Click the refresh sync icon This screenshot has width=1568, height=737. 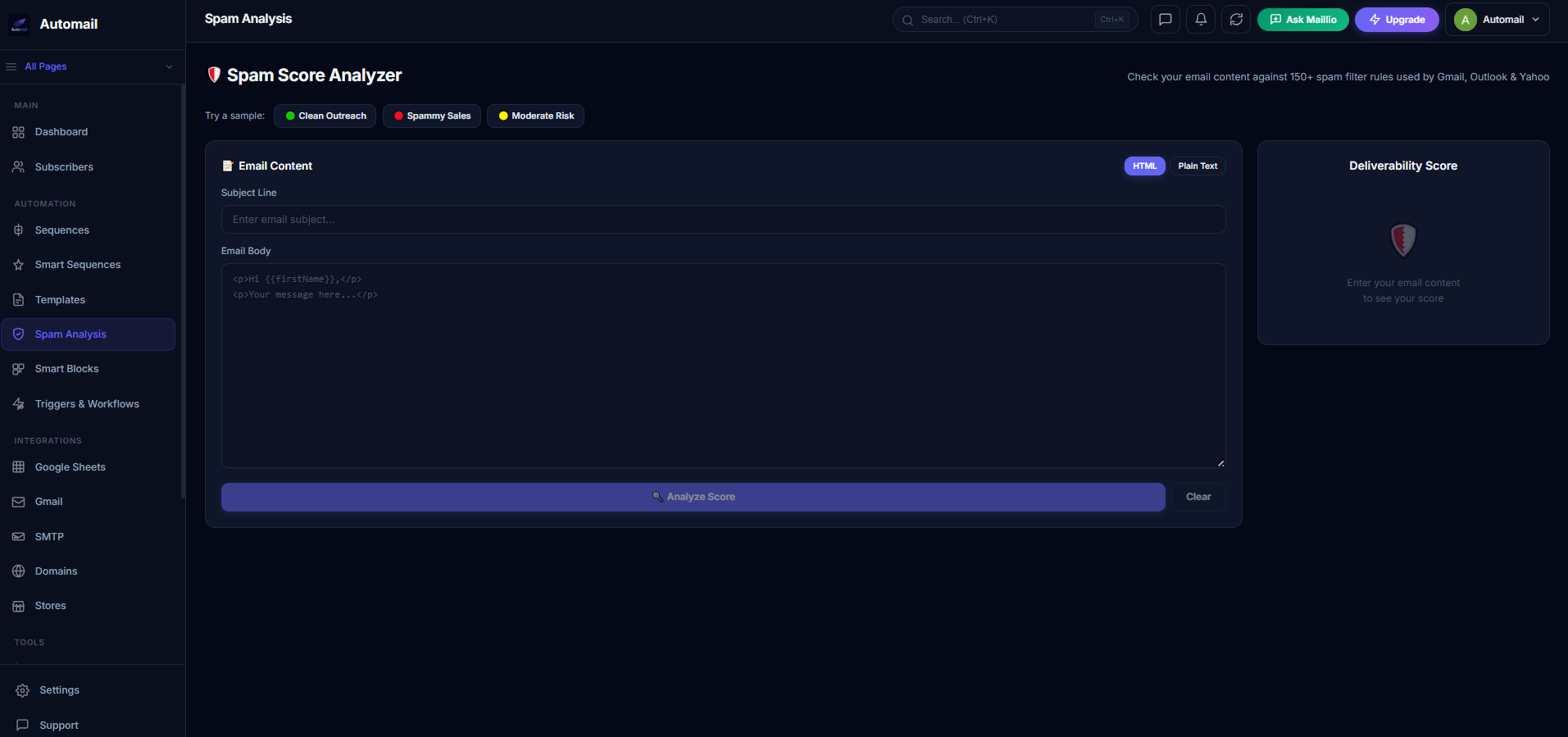click(x=1236, y=20)
